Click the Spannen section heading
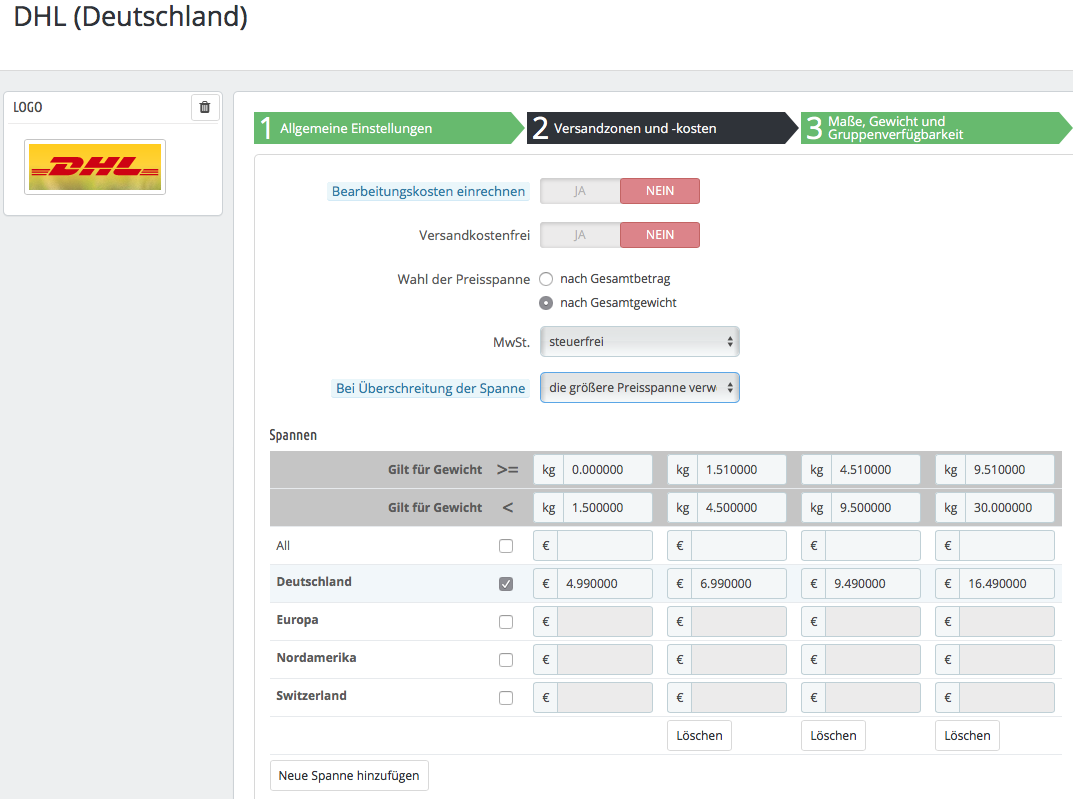1073x799 pixels. pos(293,435)
